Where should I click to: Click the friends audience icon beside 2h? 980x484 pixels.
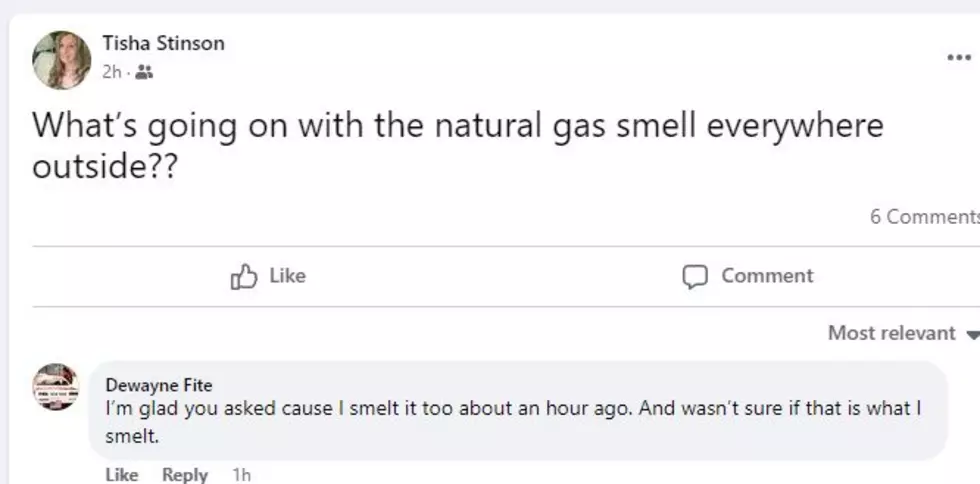pyautogui.click(x=144, y=73)
